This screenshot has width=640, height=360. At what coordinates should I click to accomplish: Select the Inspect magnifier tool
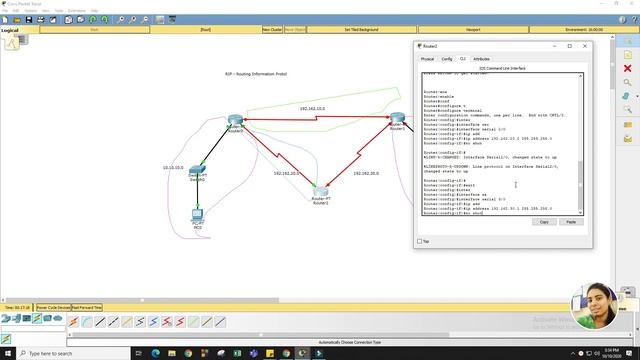628,82
